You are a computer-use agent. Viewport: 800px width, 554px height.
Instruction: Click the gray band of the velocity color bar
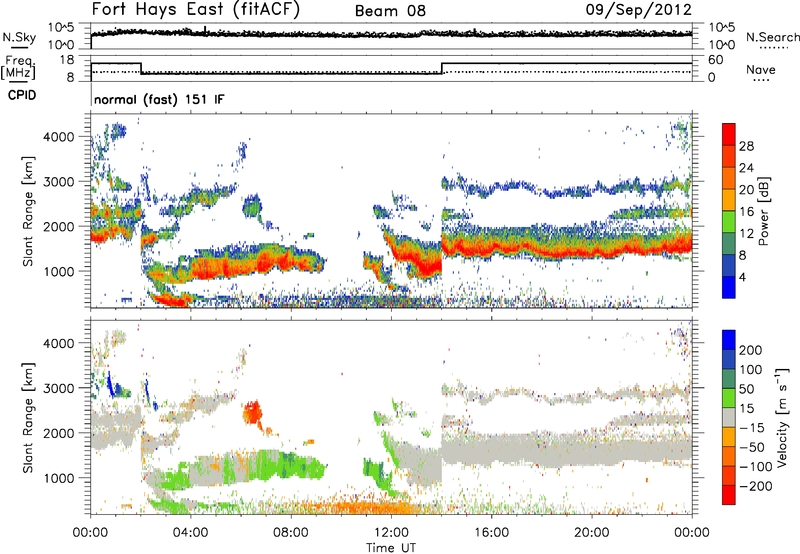point(729,418)
